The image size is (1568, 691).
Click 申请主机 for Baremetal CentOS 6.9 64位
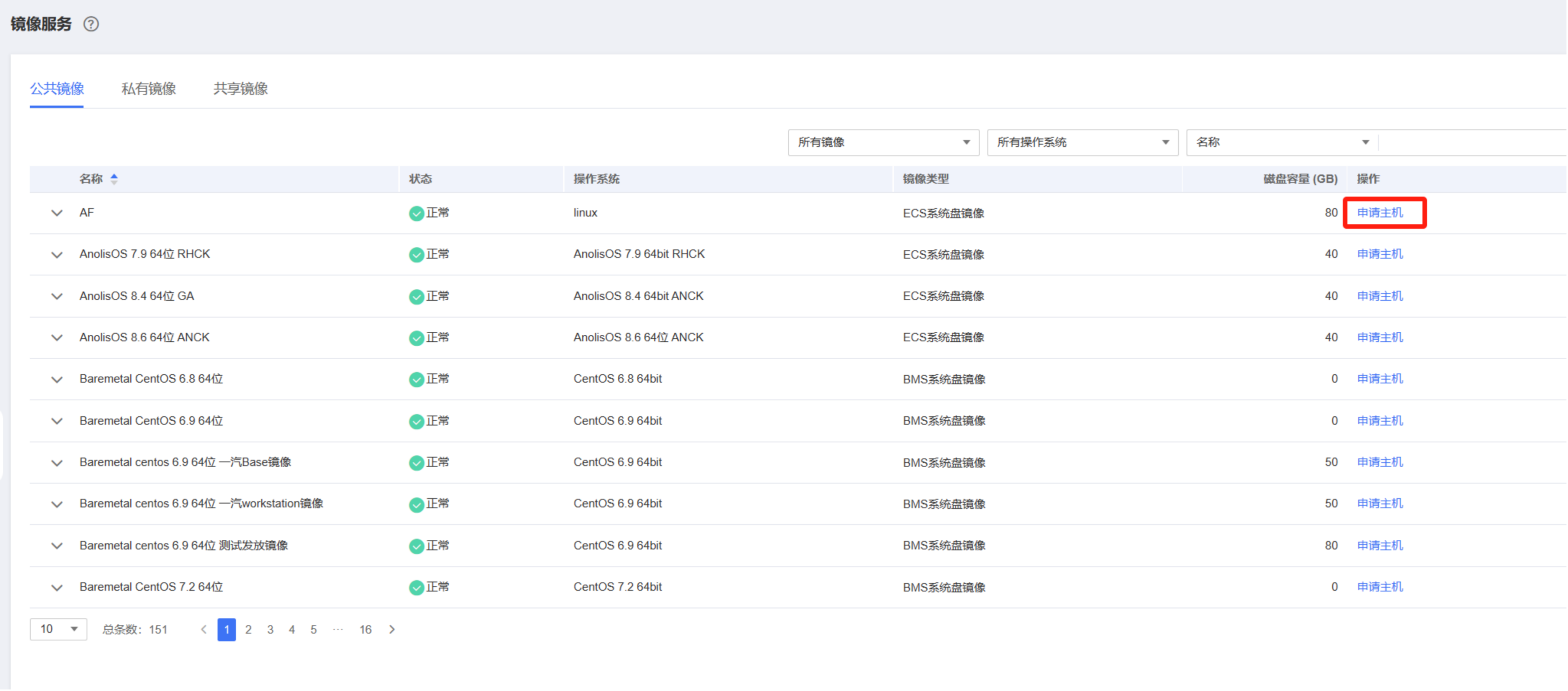click(x=1380, y=420)
